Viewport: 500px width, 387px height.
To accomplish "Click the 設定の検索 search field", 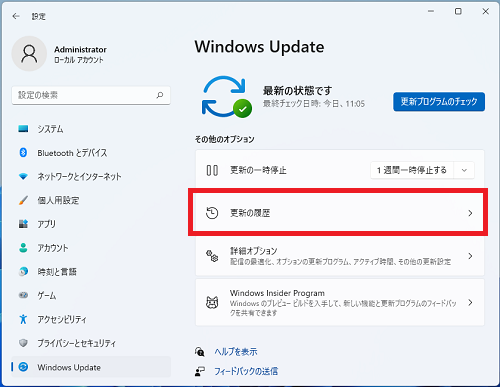I will point(91,95).
